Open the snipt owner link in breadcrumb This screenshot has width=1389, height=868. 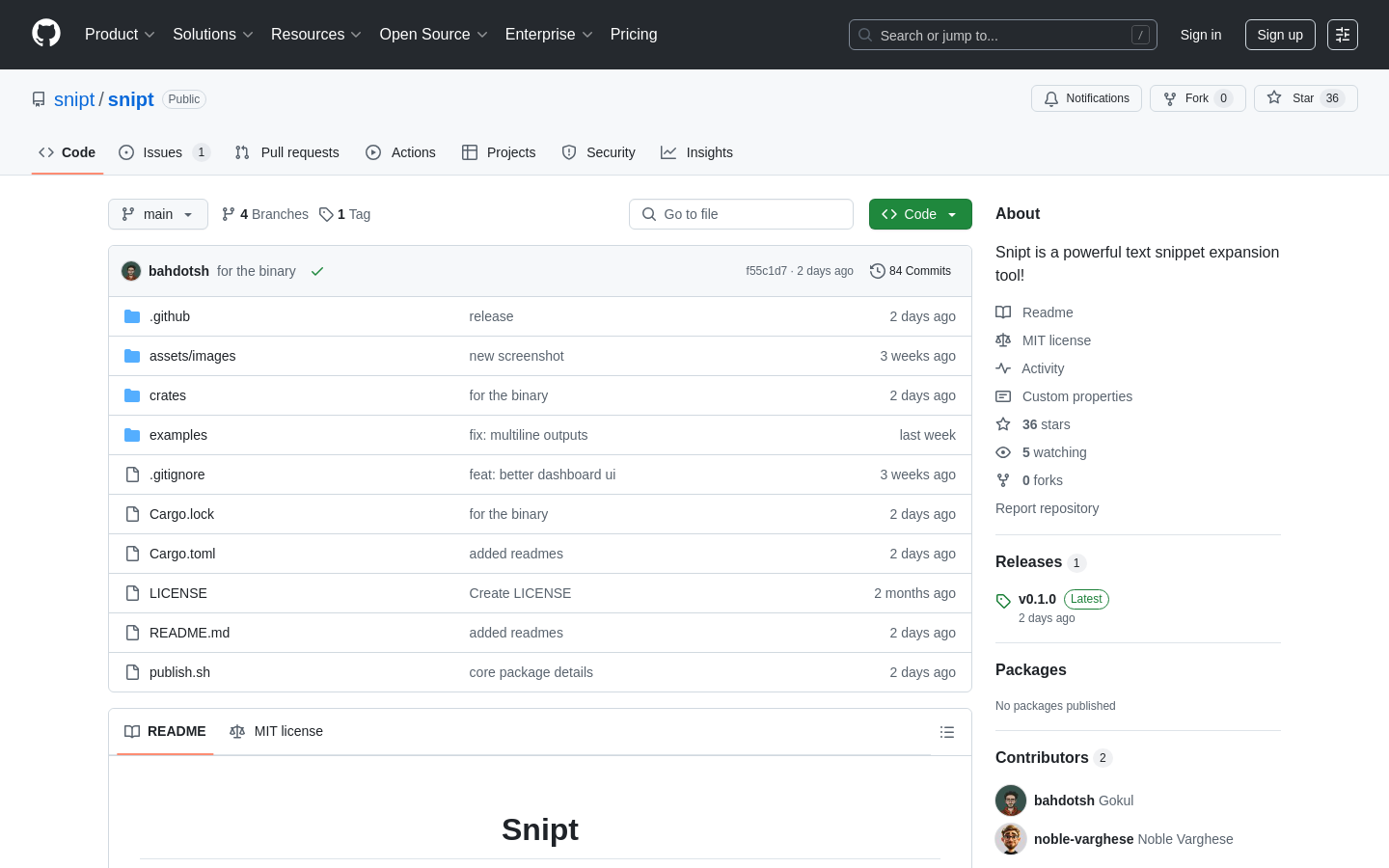(x=74, y=99)
